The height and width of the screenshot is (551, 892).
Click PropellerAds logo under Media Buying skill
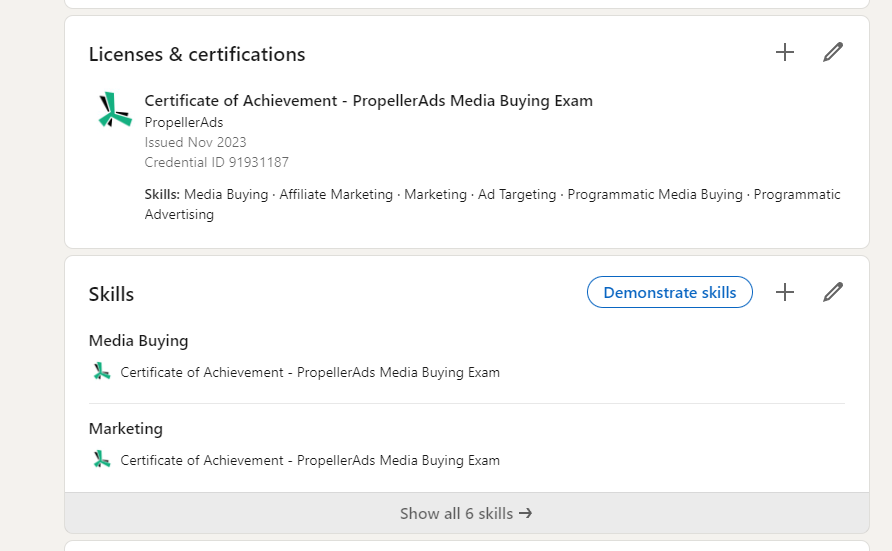[101, 372]
